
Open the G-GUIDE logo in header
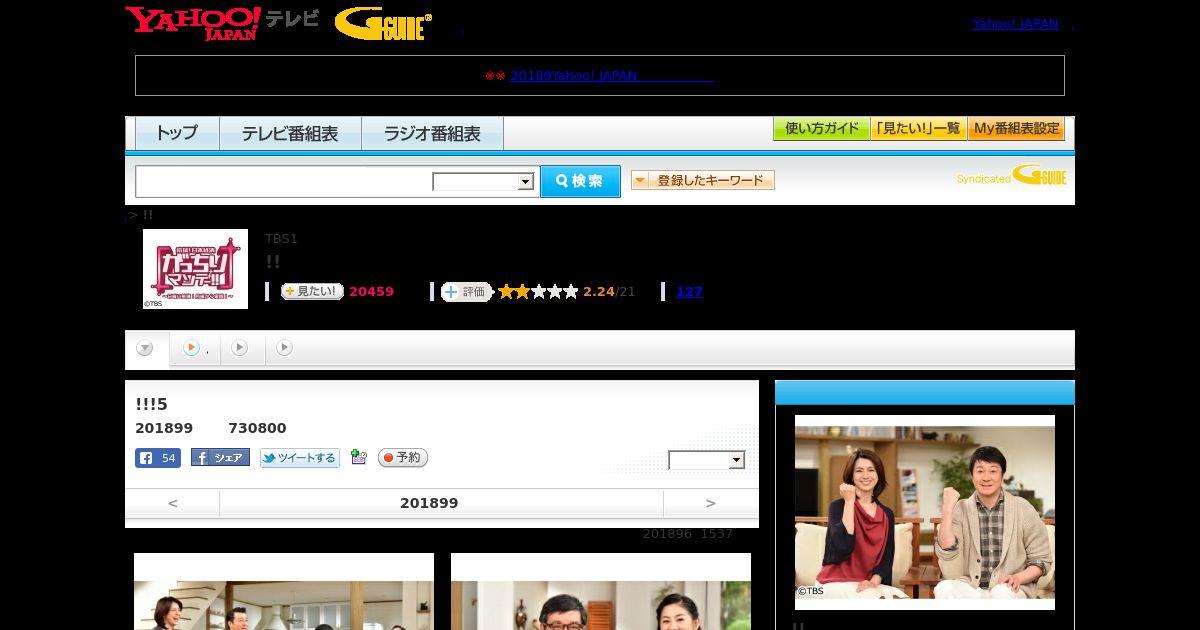tap(383, 23)
